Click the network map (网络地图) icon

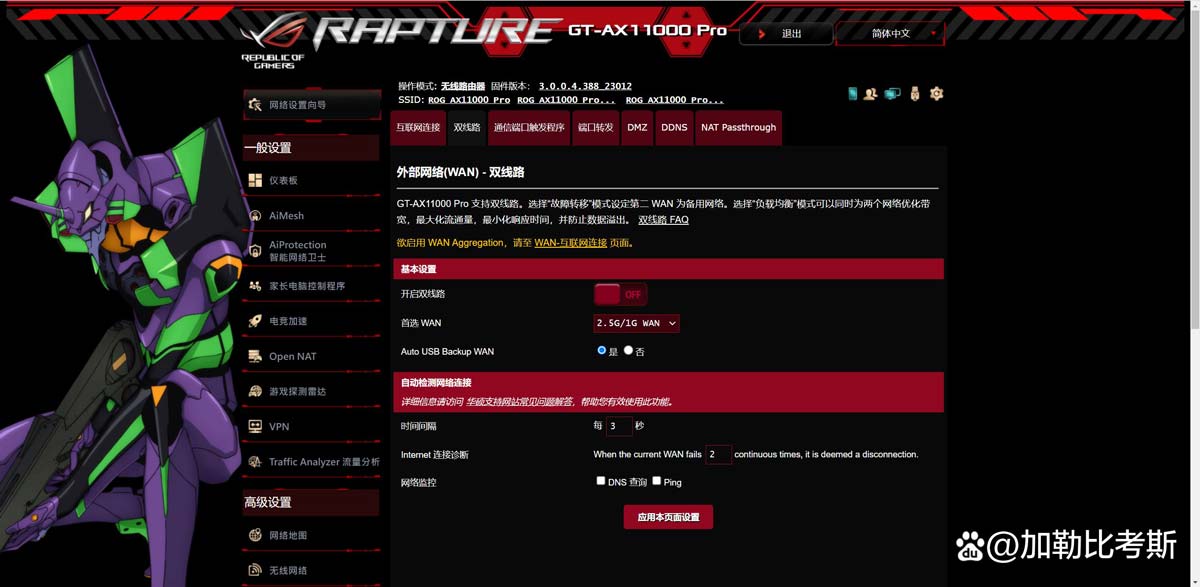pos(255,535)
